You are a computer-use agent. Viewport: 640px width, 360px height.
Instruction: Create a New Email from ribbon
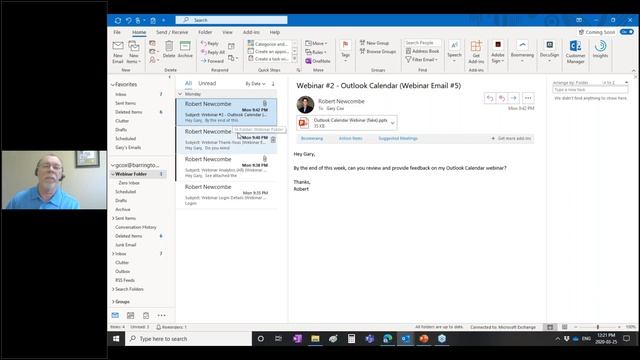[x=118, y=52]
